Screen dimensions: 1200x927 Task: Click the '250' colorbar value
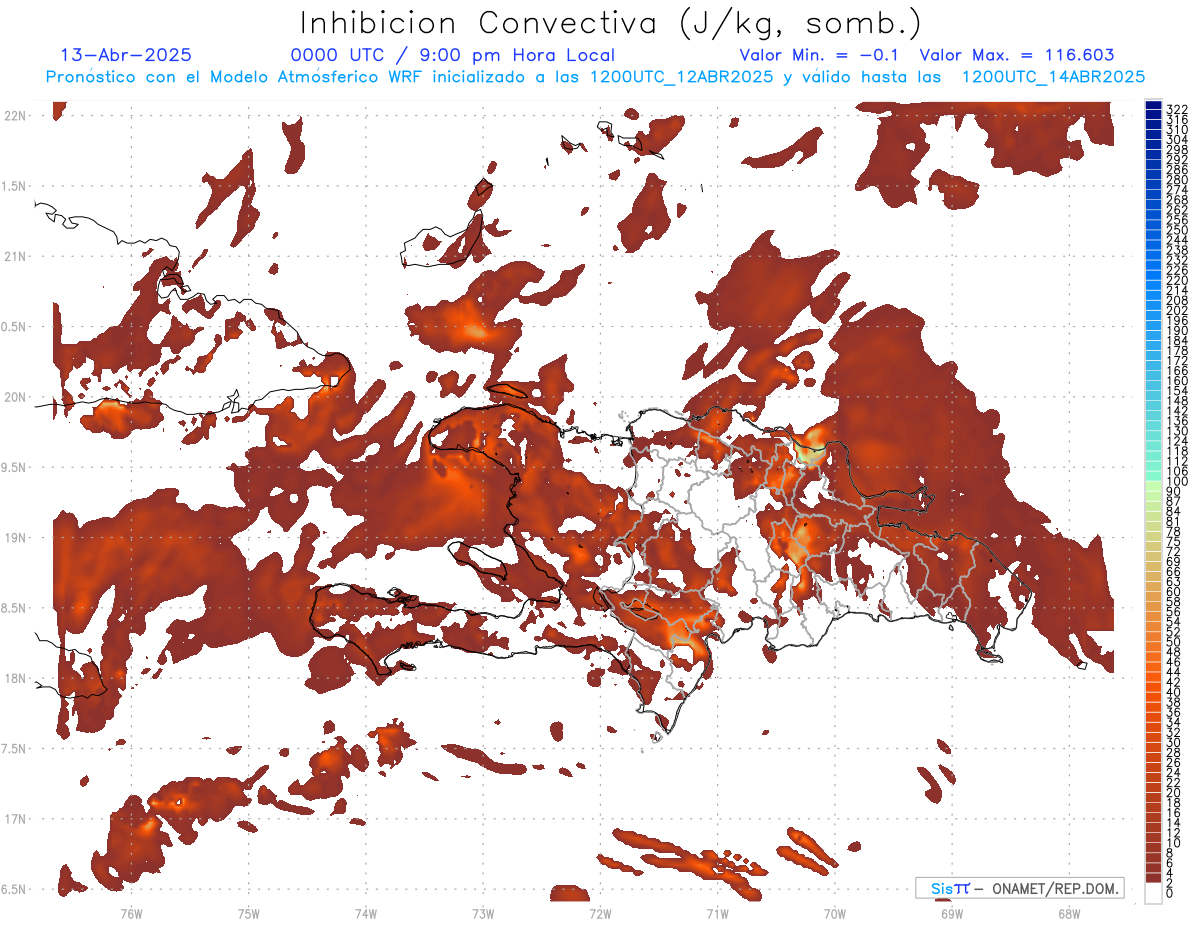(1176, 230)
